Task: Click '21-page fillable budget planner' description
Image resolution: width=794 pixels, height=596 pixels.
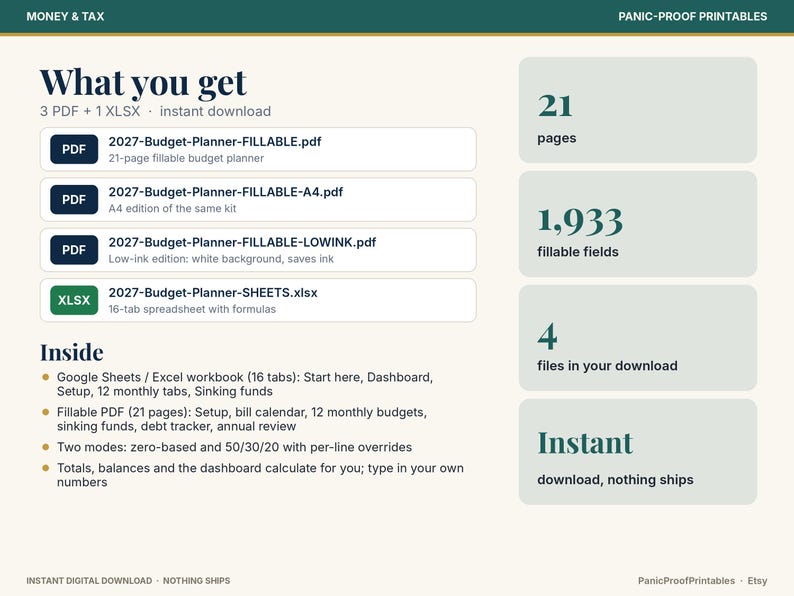Action: tap(186, 158)
